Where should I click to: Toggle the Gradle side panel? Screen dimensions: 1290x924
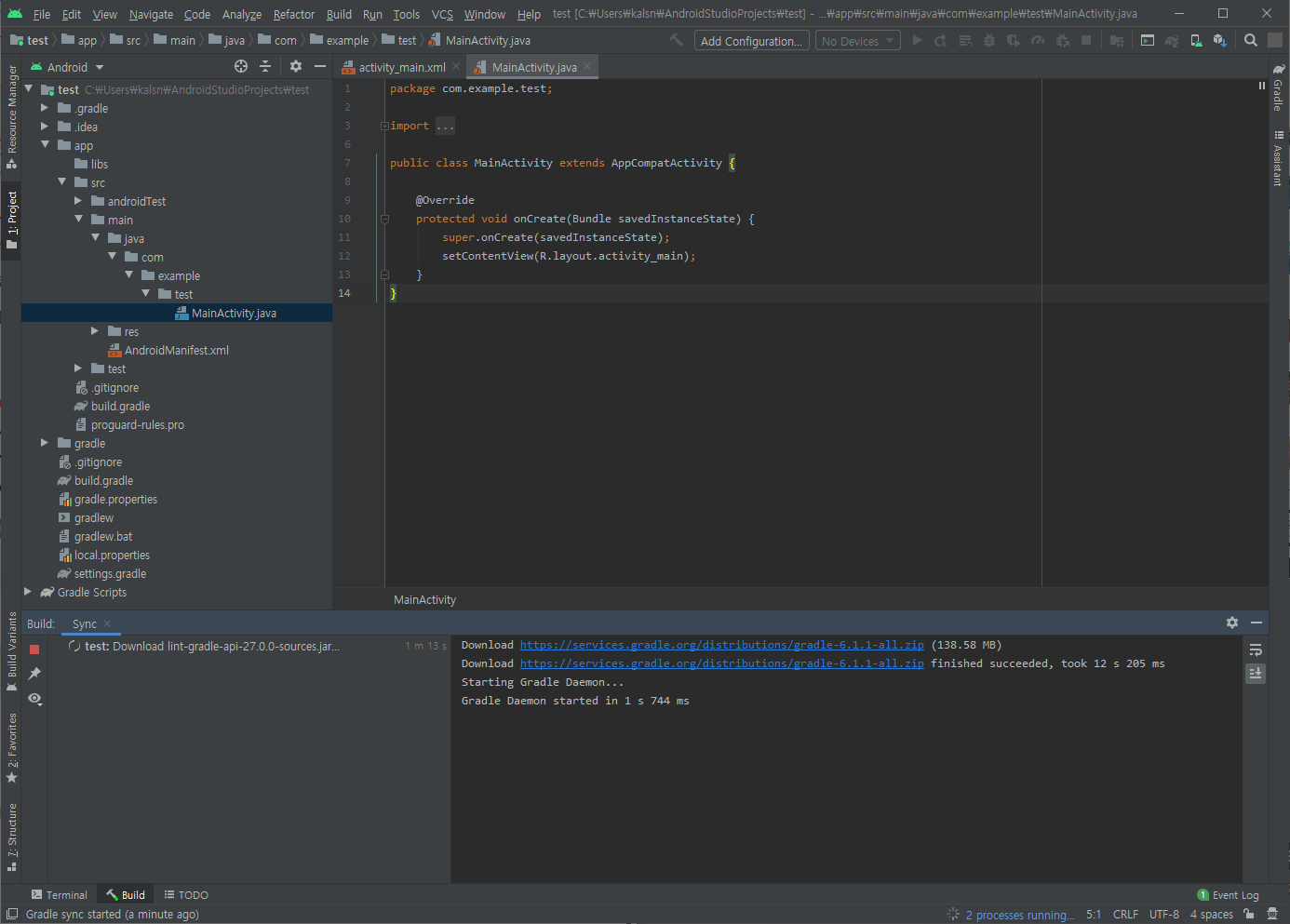point(1279,87)
